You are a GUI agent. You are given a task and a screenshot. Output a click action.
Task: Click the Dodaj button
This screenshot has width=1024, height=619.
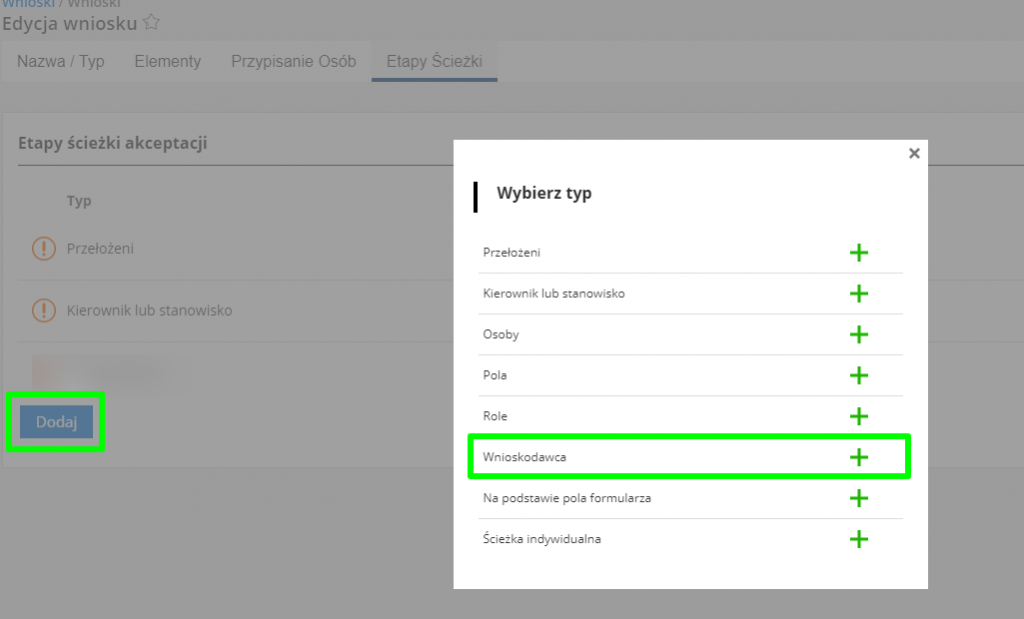click(x=56, y=422)
